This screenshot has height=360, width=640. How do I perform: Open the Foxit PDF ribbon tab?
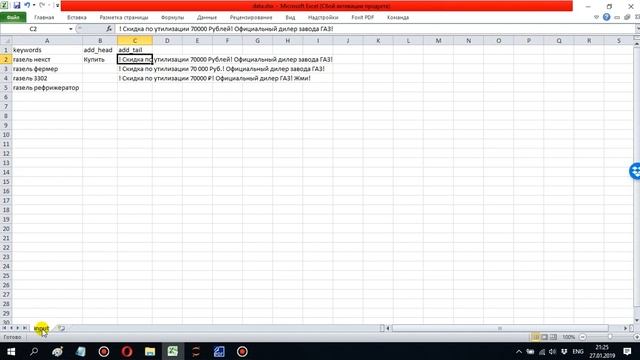362,18
